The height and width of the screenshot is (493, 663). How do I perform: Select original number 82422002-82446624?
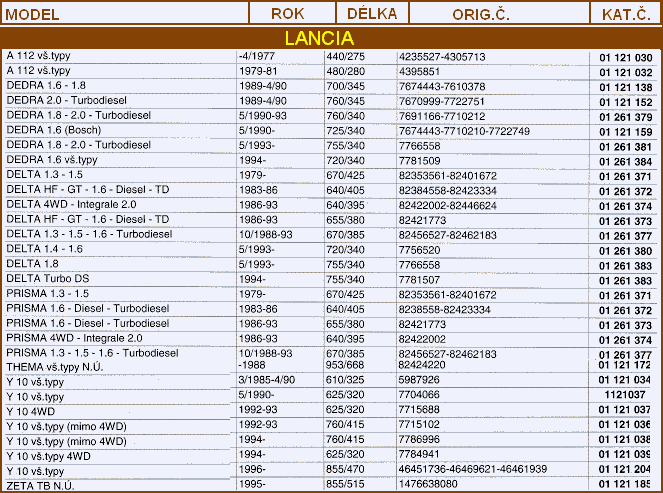click(x=447, y=205)
